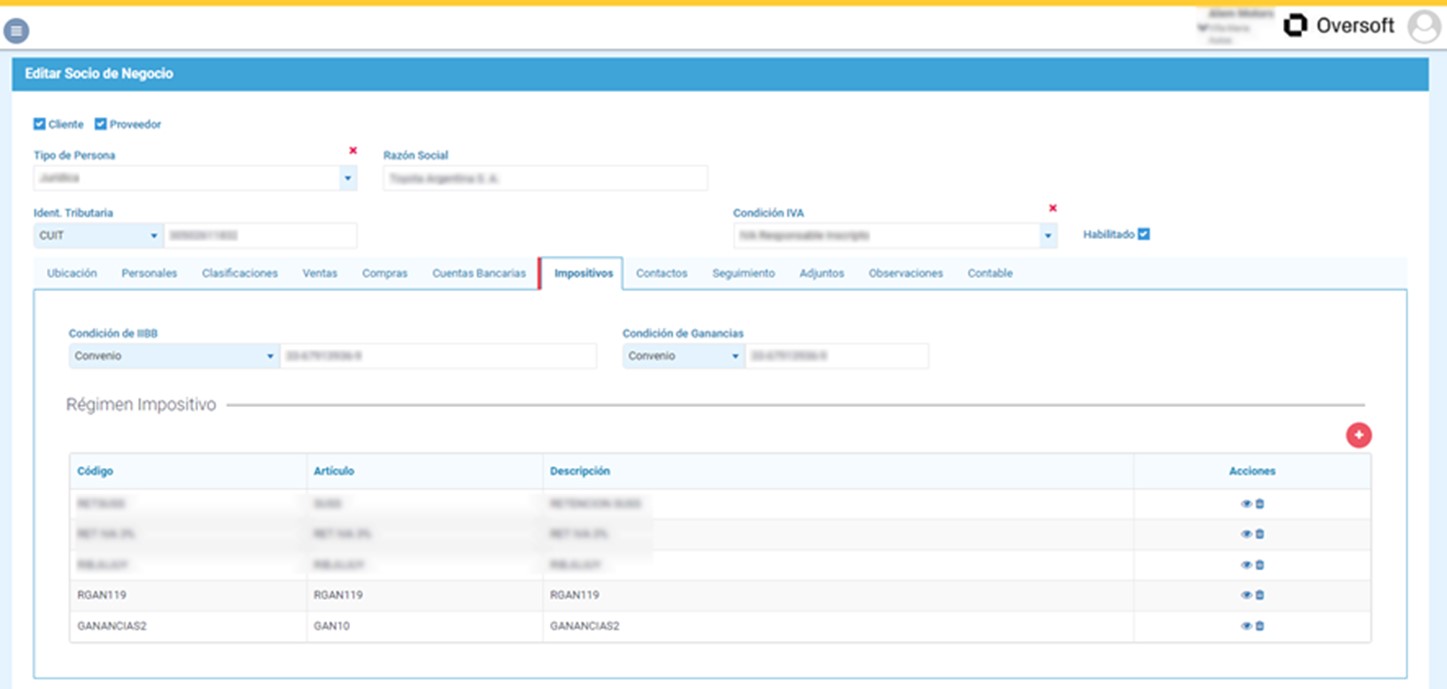Delete the second table row
Screen dimensions: 1447x689
(x=1260, y=534)
